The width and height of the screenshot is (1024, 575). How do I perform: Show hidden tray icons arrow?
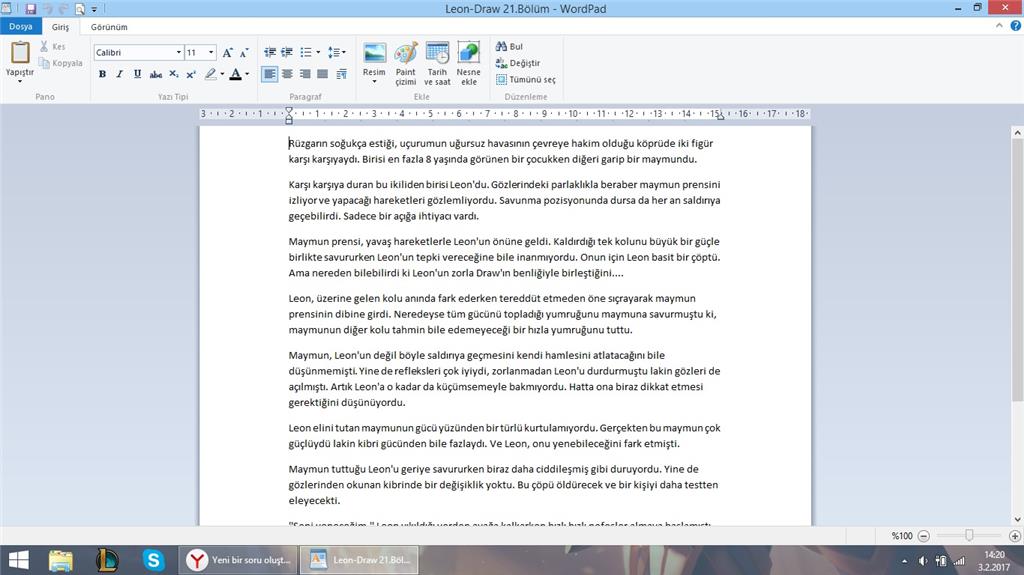904,561
